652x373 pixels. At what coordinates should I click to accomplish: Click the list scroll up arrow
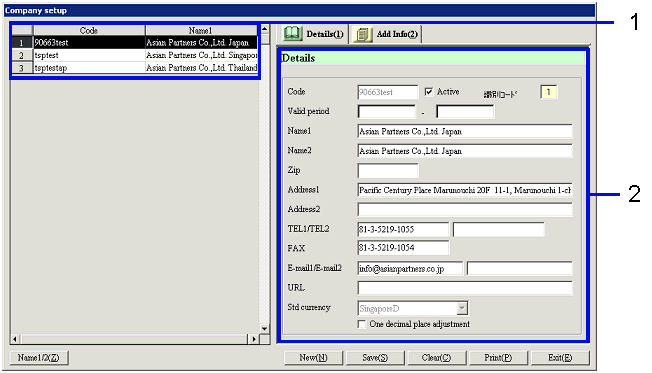point(264,30)
